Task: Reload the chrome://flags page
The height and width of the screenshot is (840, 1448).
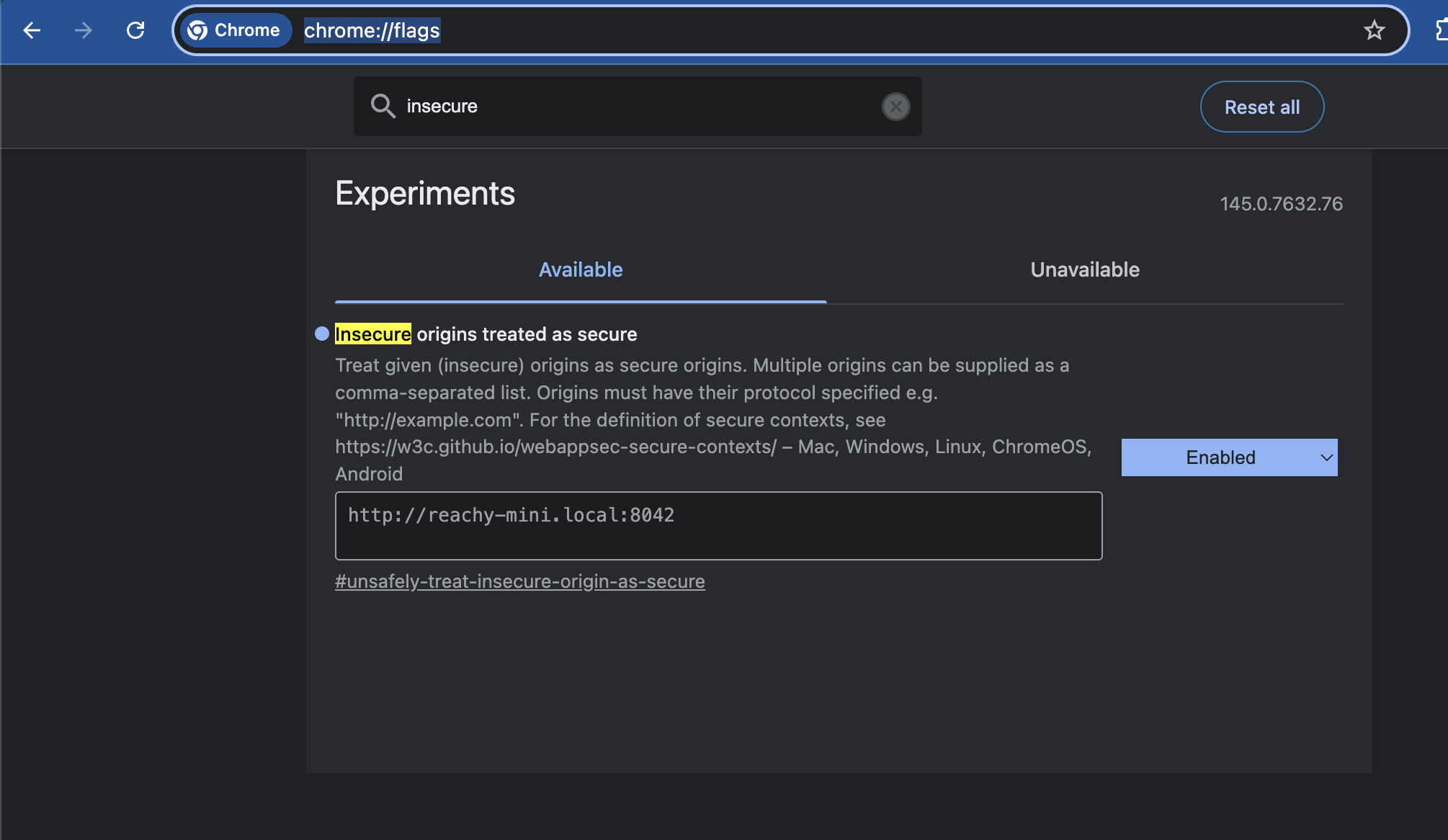Action: coord(135,30)
